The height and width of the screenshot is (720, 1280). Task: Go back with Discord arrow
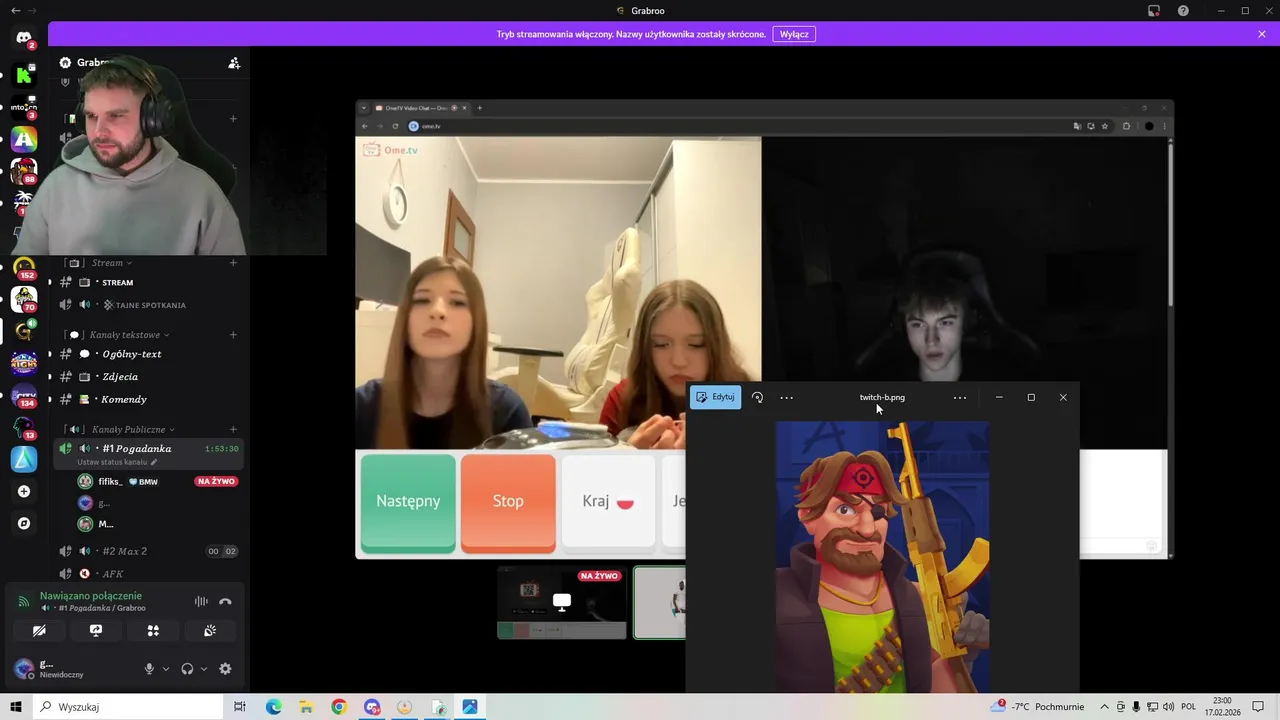(15, 11)
